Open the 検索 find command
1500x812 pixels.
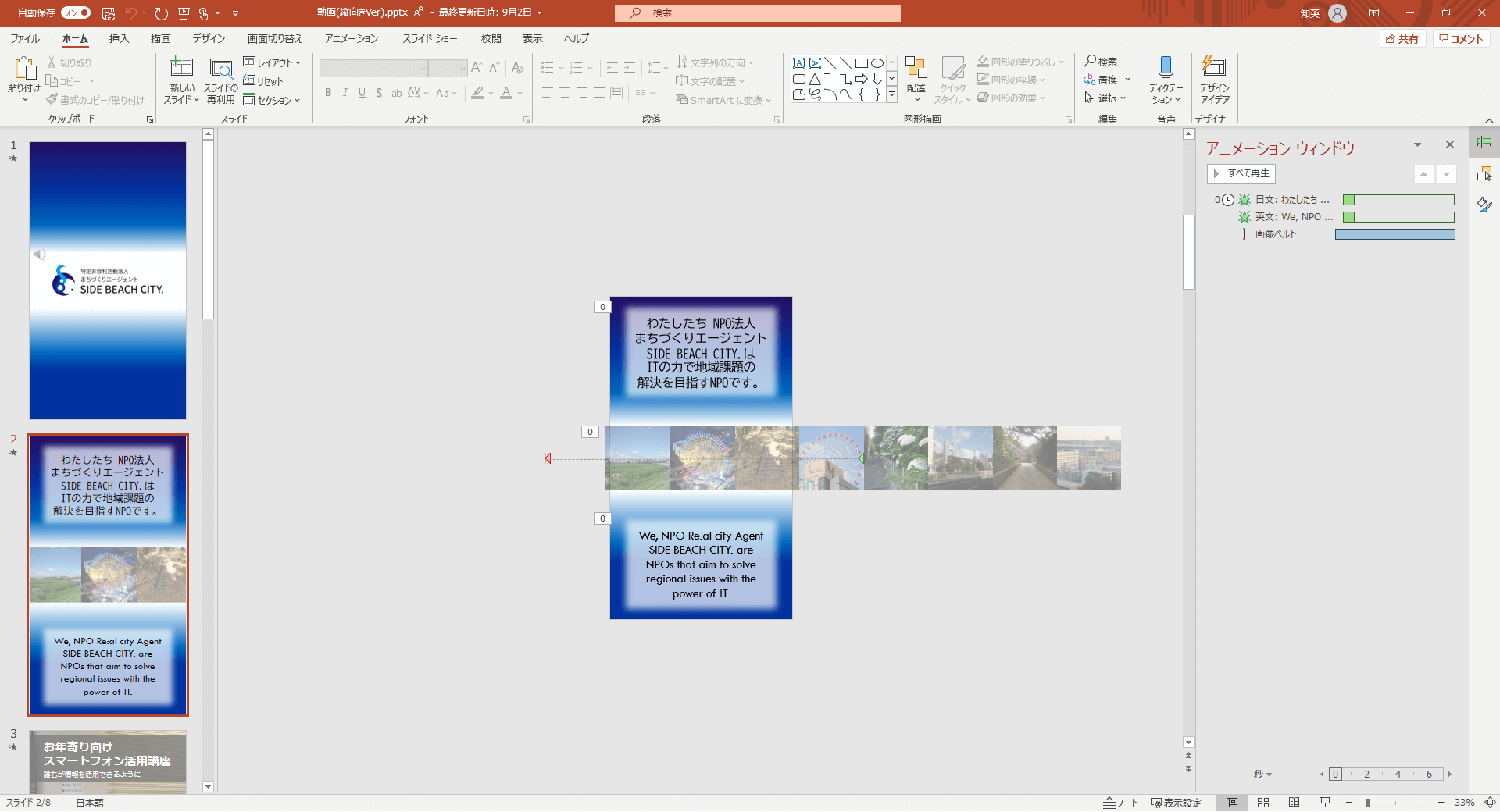1101,62
